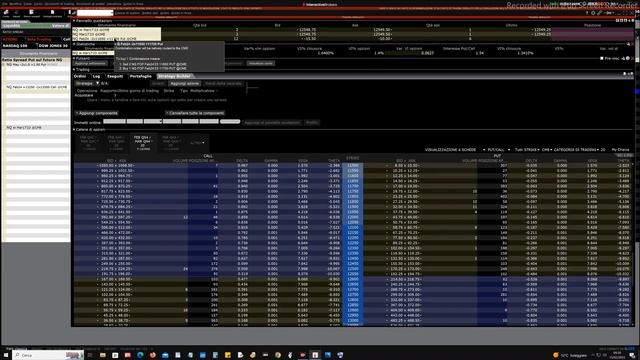Collapse the Trading section
Image resolution: width=640 pixels, height=360 pixels.
tap(74, 69)
